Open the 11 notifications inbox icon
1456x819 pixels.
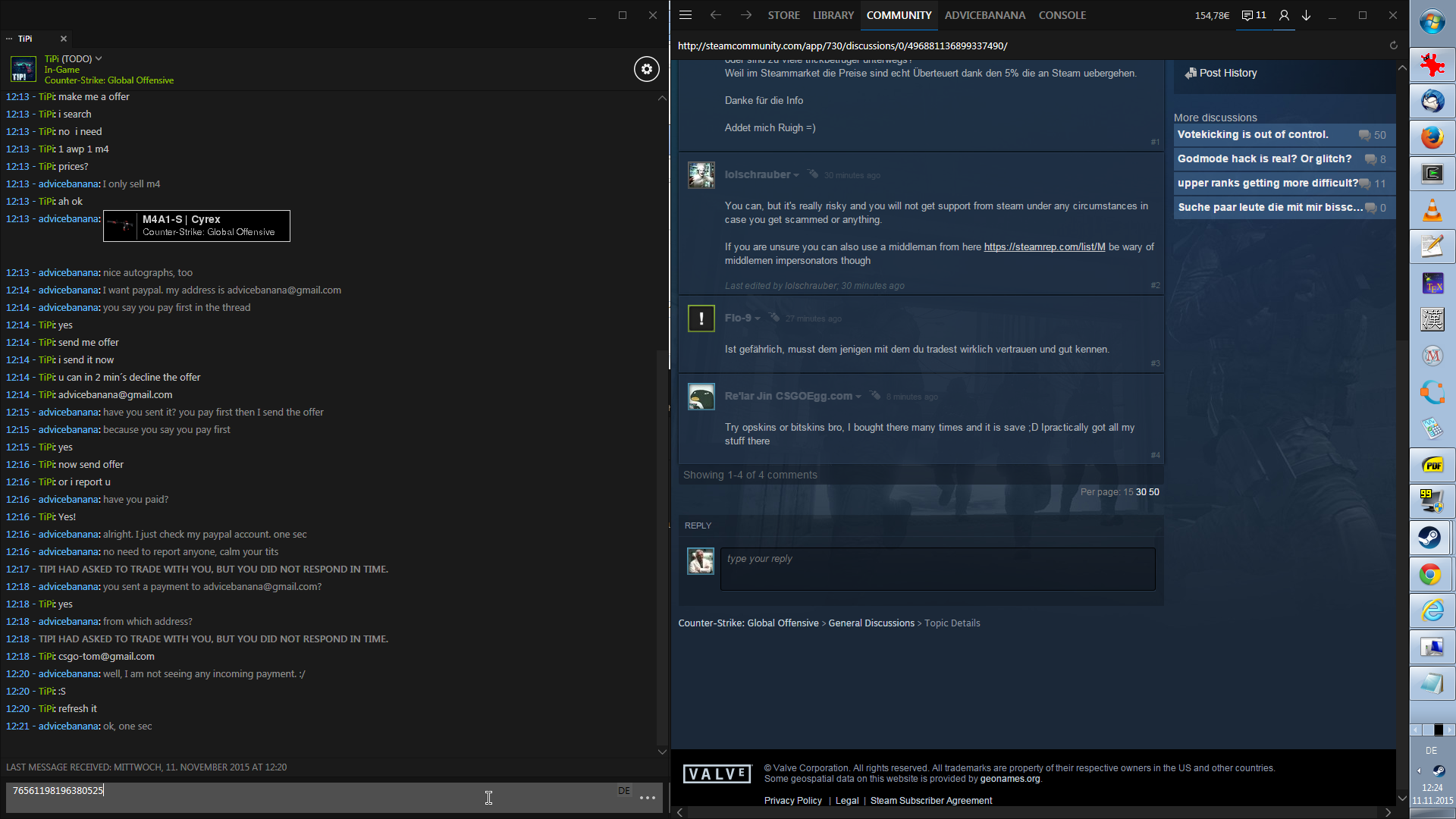click(x=1254, y=15)
